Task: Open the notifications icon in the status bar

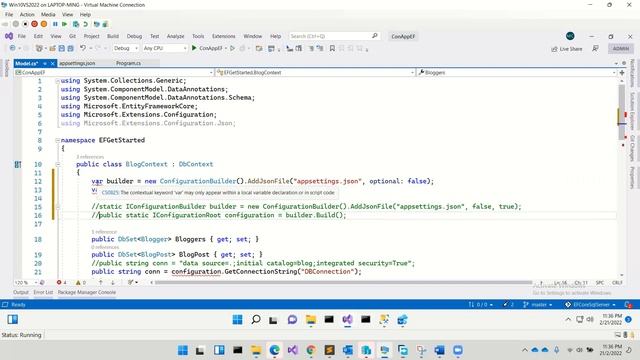Action: (628, 304)
